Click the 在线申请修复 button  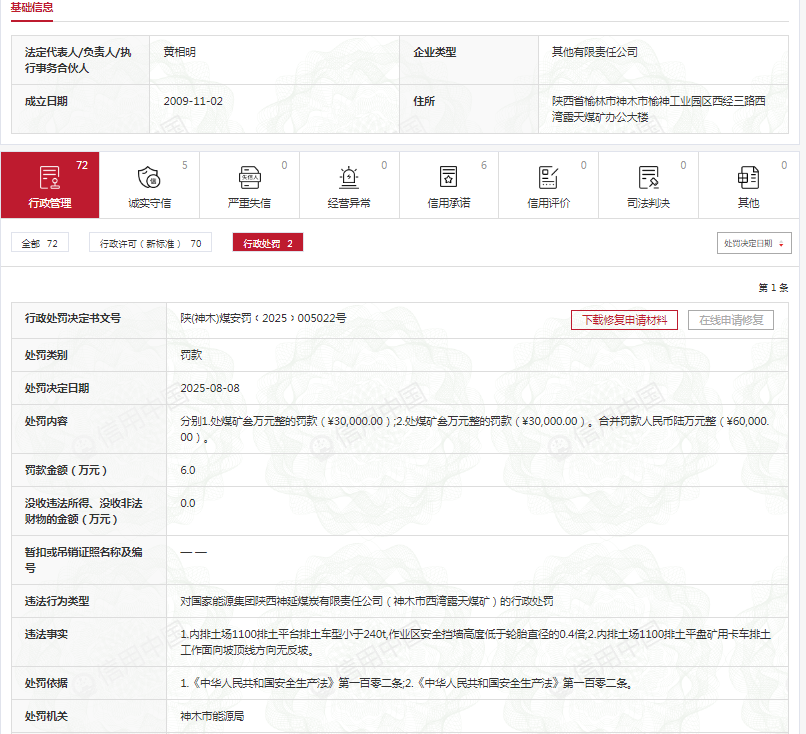pyautogui.click(x=731, y=320)
